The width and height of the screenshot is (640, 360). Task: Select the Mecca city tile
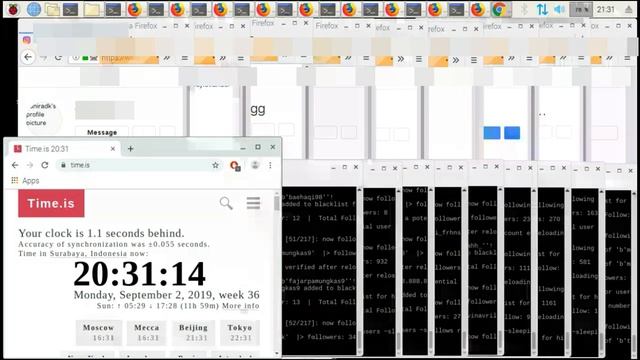click(147, 332)
